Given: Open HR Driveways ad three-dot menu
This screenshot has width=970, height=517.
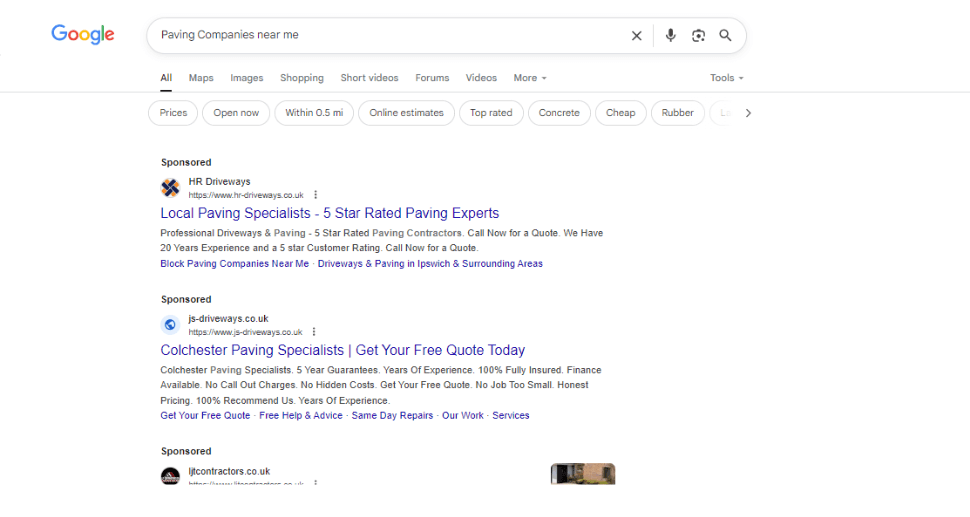Looking at the screenshot, I should tap(315, 195).
